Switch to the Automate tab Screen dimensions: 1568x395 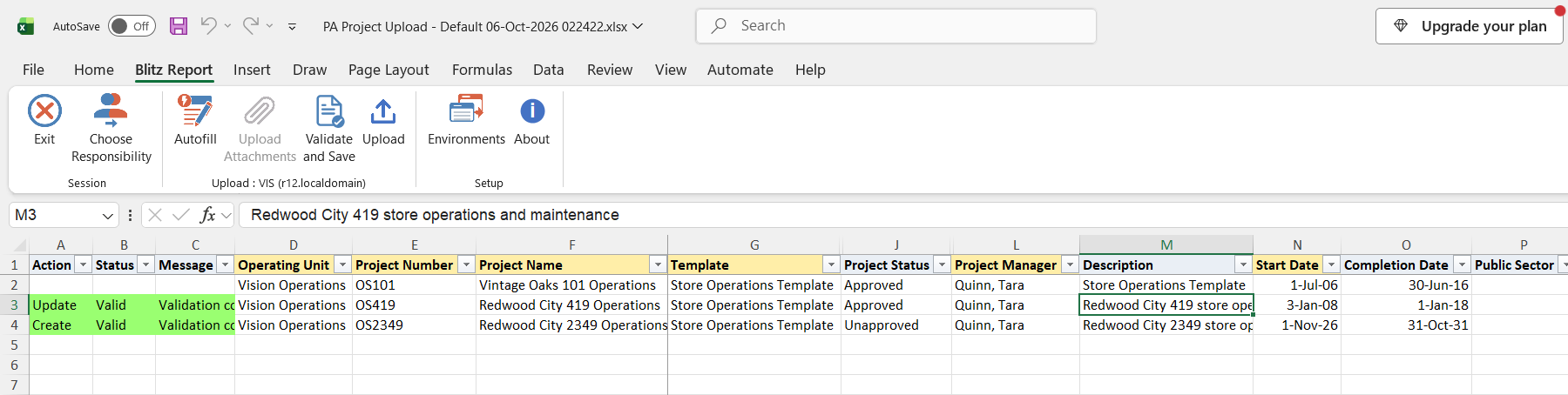[x=740, y=70]
